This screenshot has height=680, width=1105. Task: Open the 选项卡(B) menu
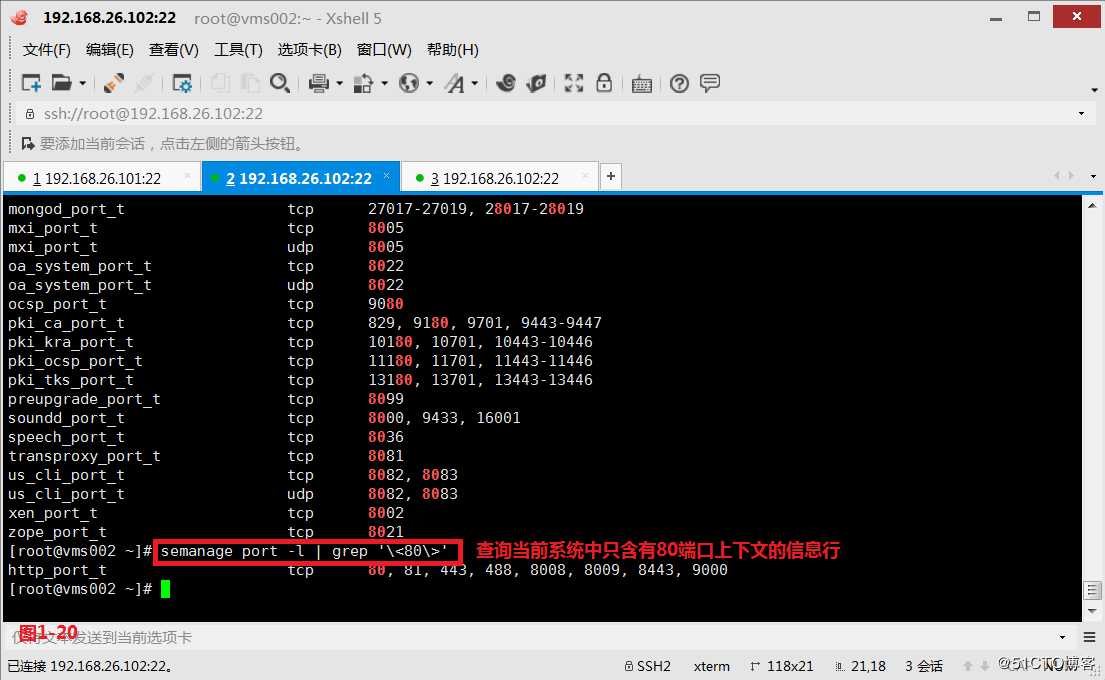pos(309,49)
